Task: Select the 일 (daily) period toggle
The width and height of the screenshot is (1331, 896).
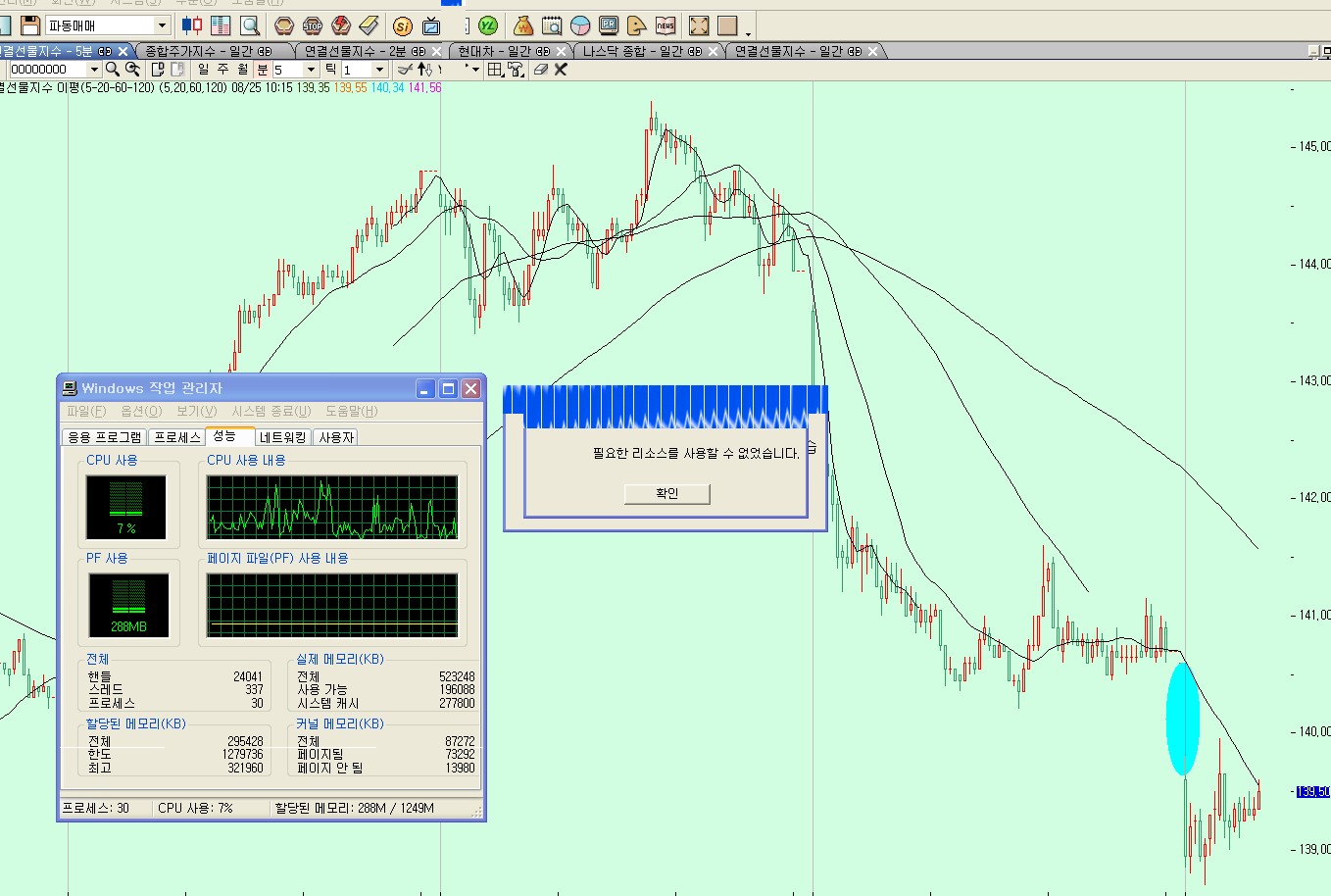Action: click(x=203, y=70)
